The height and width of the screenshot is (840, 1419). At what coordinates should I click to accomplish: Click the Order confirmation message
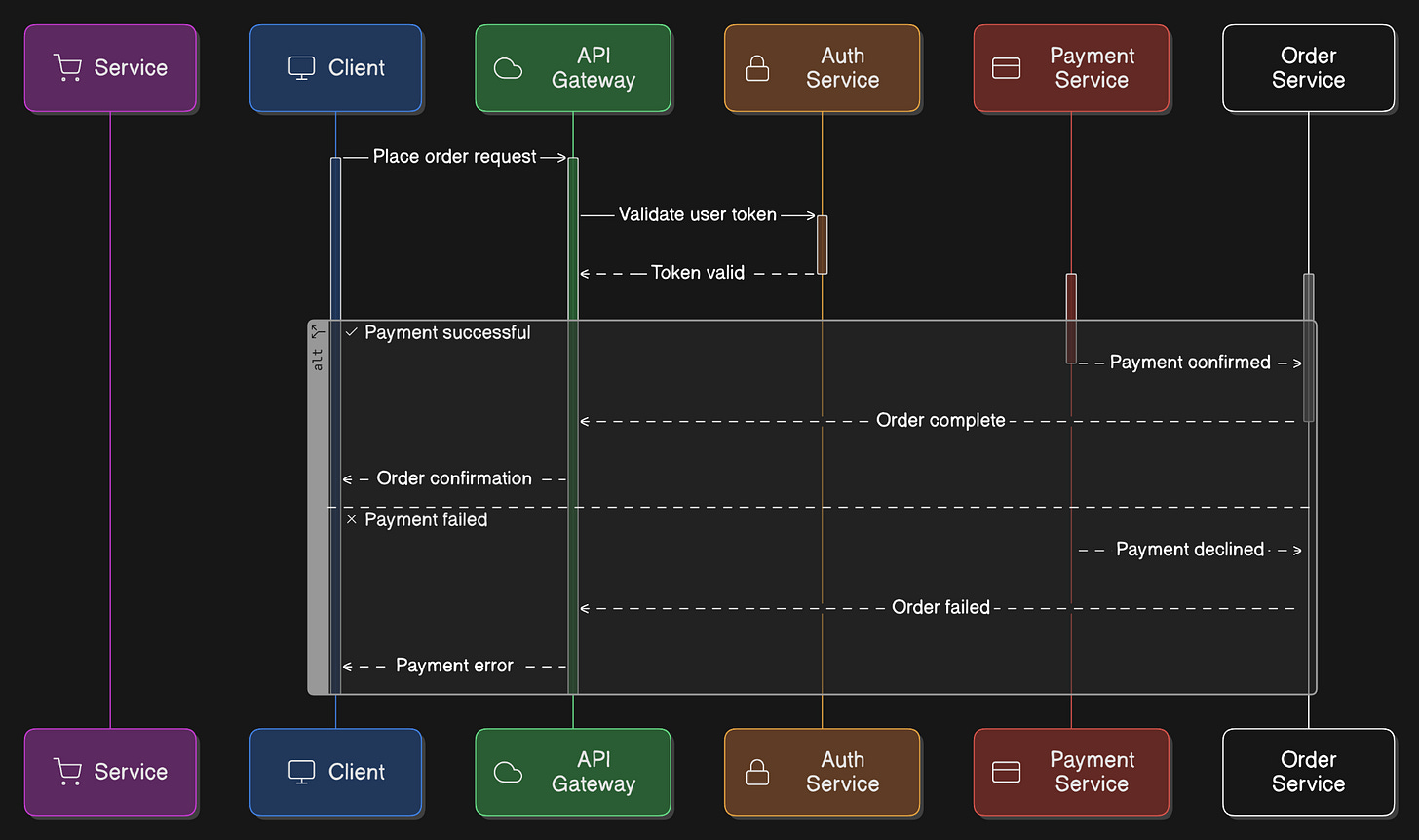tap(454, 478)
